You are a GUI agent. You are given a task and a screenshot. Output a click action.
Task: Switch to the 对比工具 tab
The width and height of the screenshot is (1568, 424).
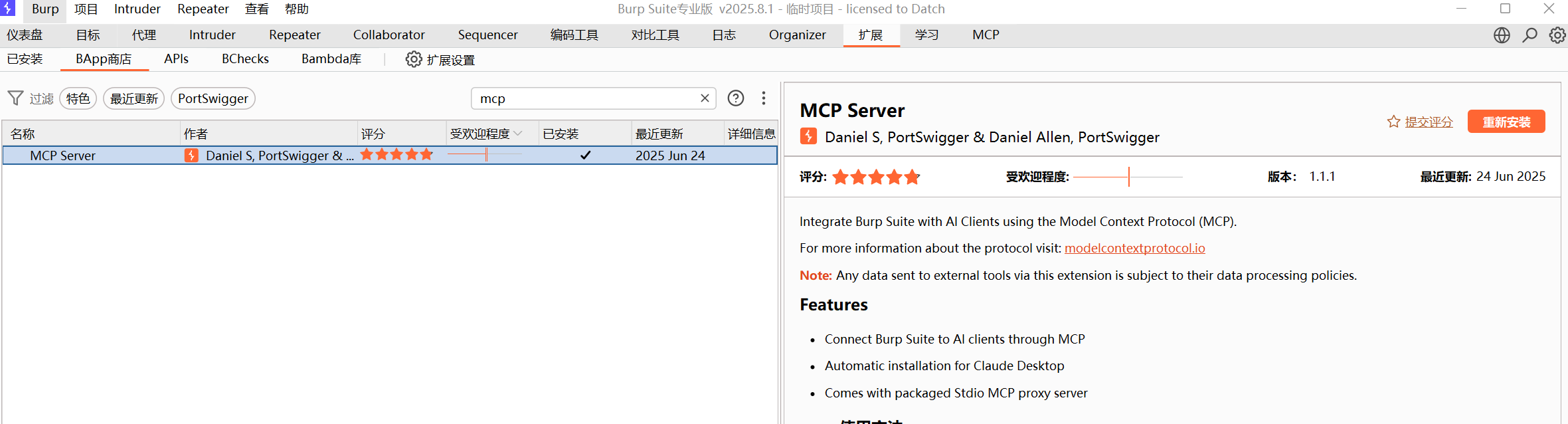(655, 35)
